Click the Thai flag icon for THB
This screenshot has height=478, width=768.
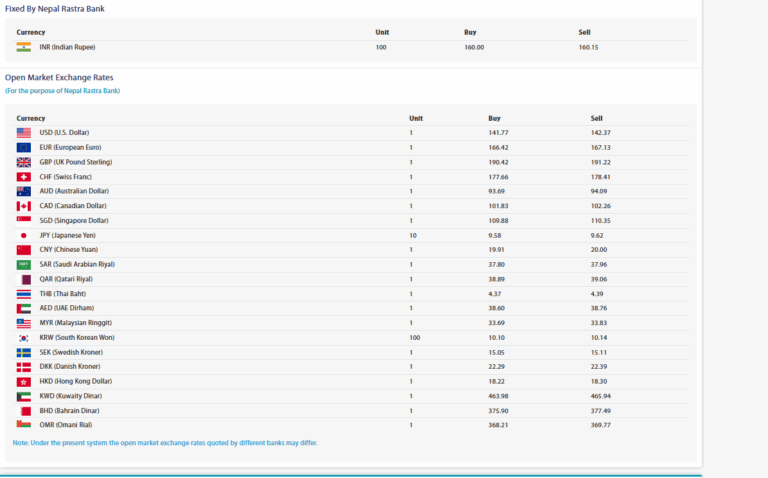click(24, 294)
